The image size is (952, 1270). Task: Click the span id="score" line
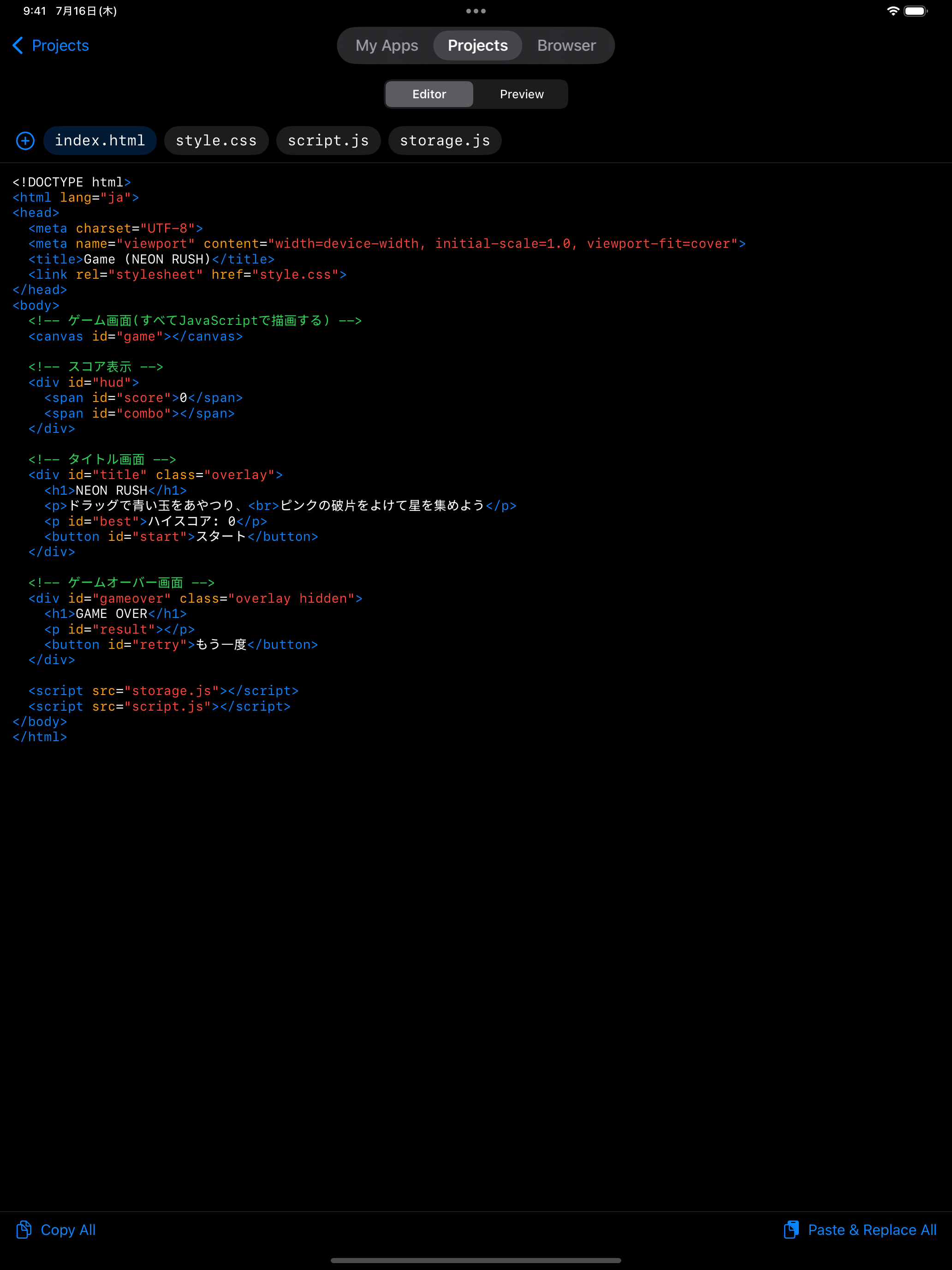[x=143, y=398]
